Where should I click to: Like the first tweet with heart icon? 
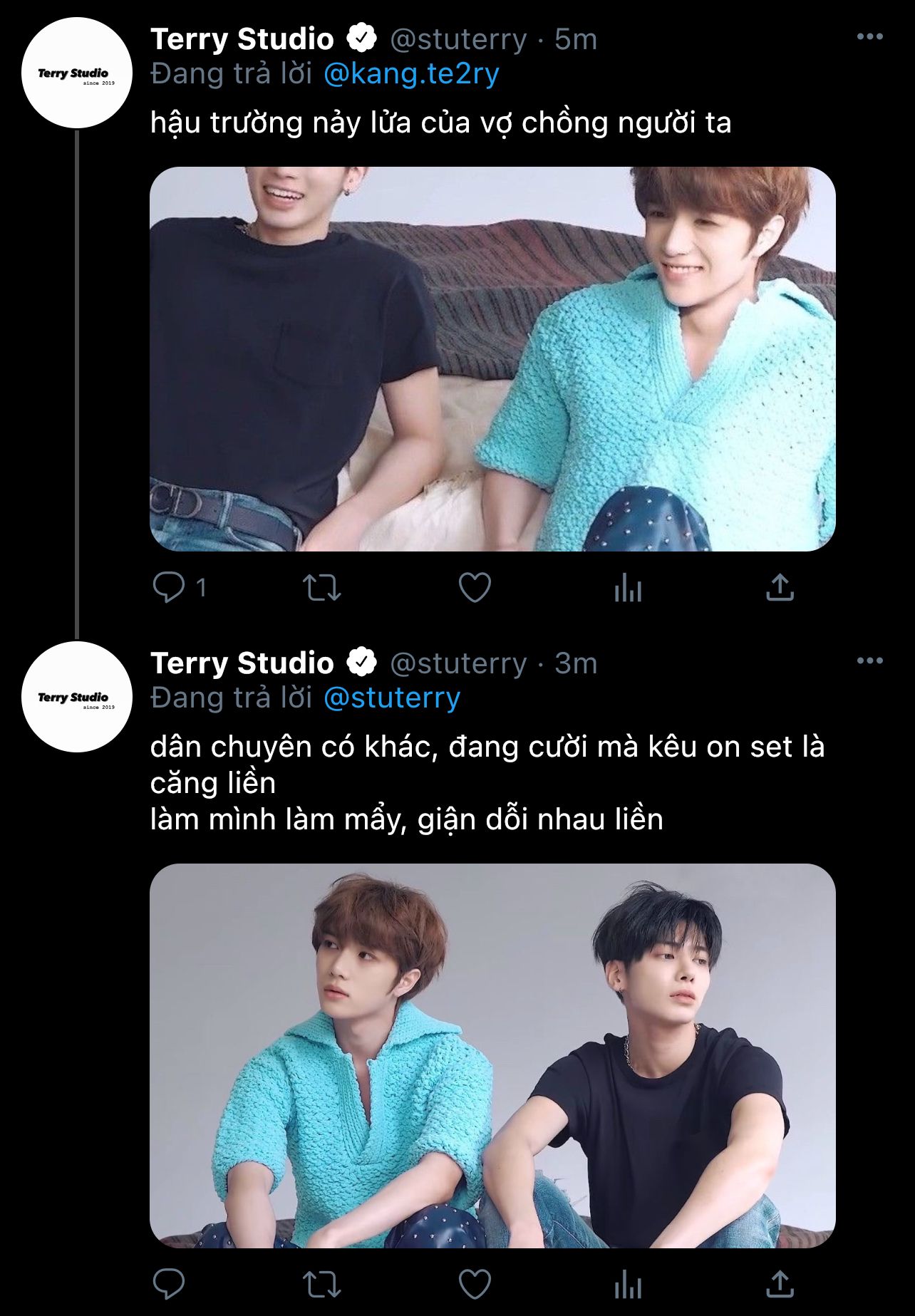click(475, 588)
